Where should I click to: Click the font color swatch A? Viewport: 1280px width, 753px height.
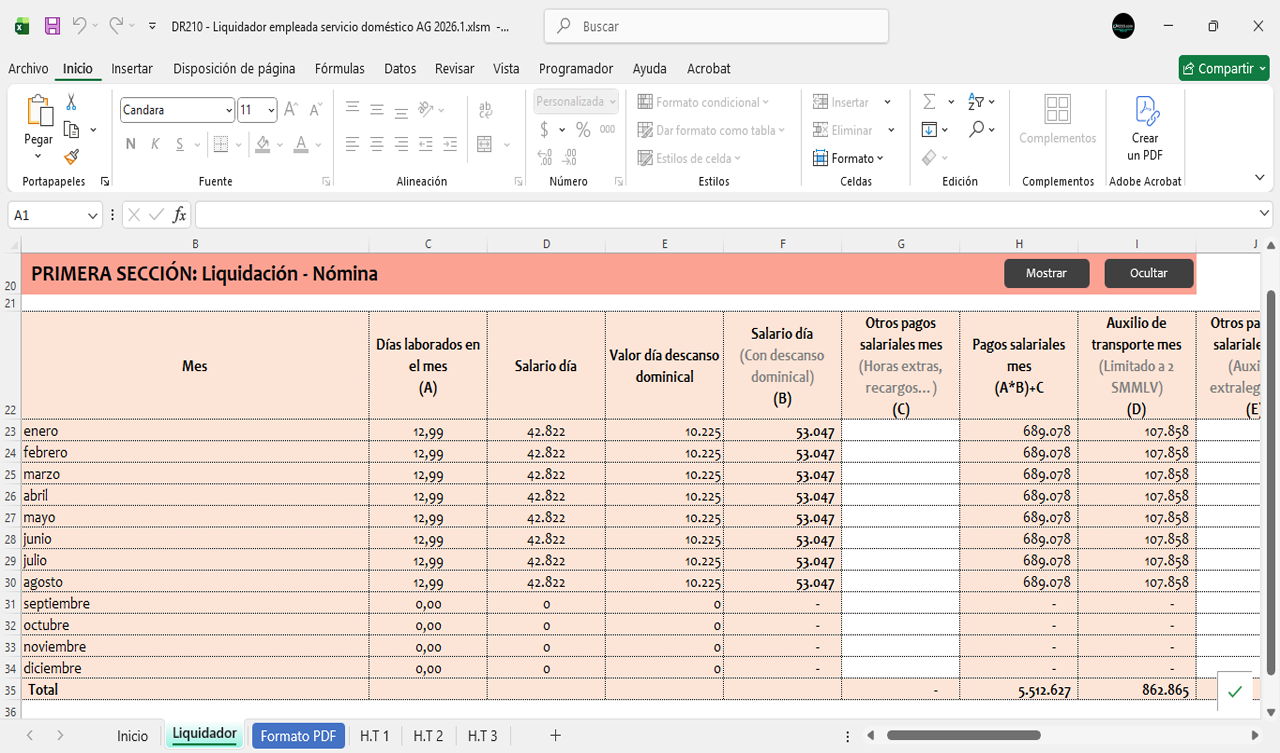point(301,144)
